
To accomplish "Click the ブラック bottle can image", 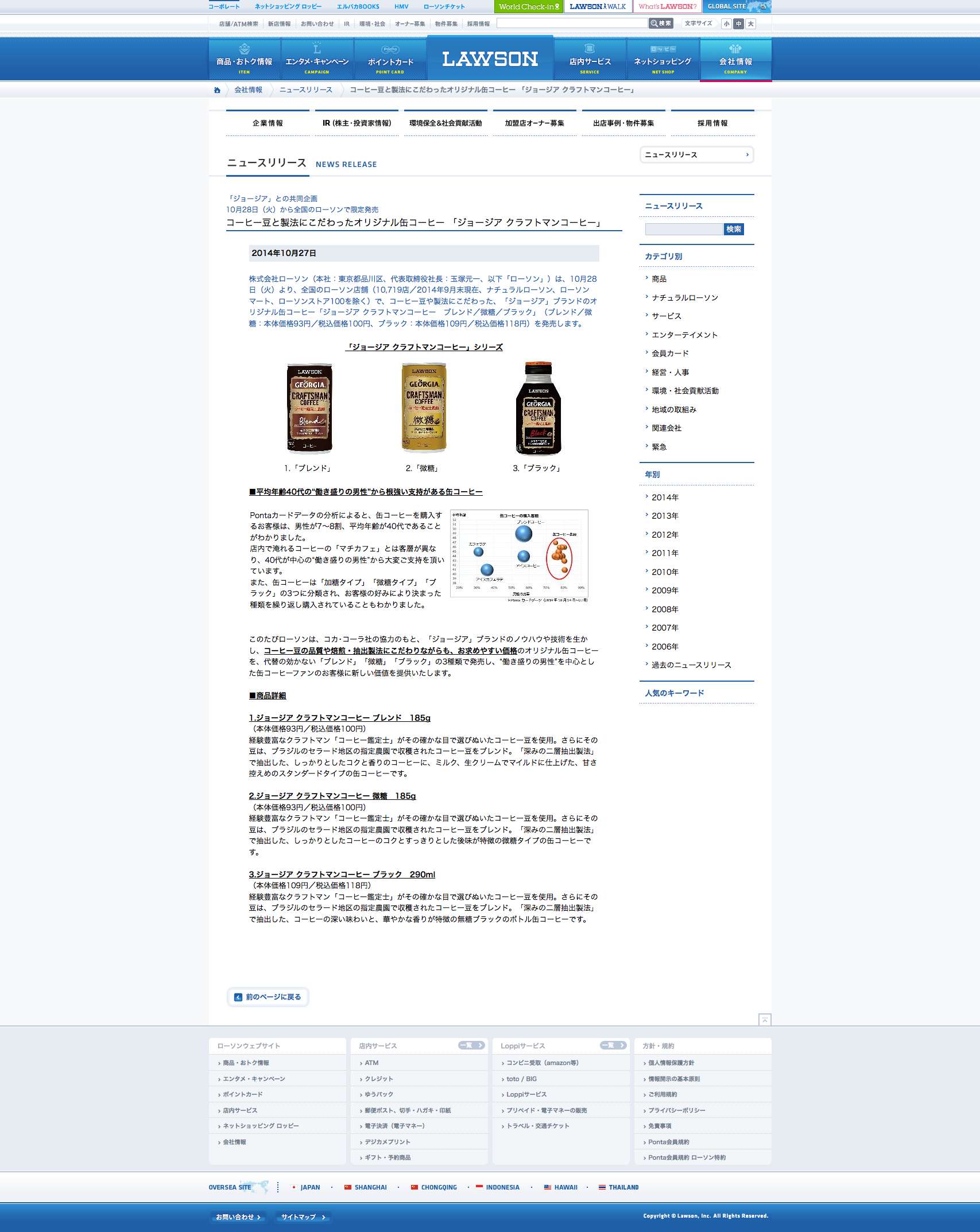I will (x=539, y=408).
